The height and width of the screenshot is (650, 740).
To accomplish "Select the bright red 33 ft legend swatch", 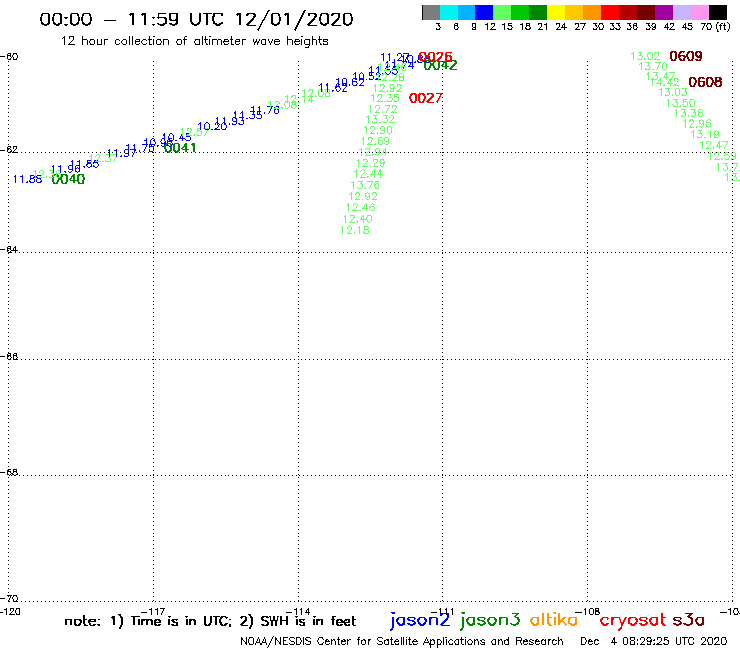I will click(610, 12).
